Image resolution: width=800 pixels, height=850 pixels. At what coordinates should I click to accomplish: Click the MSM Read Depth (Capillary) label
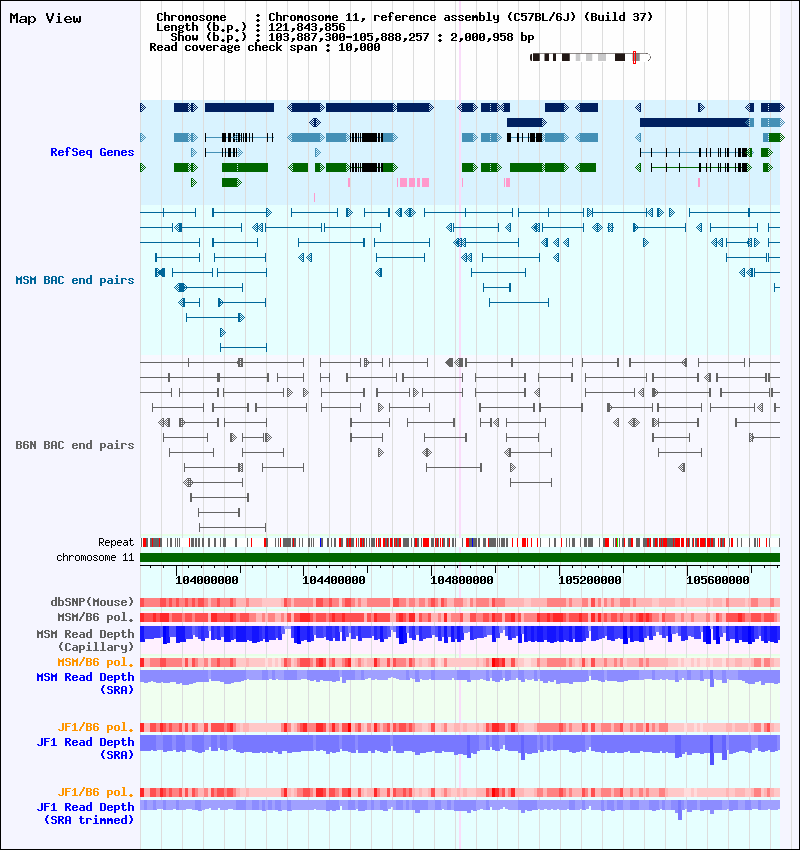pos(85,640)
